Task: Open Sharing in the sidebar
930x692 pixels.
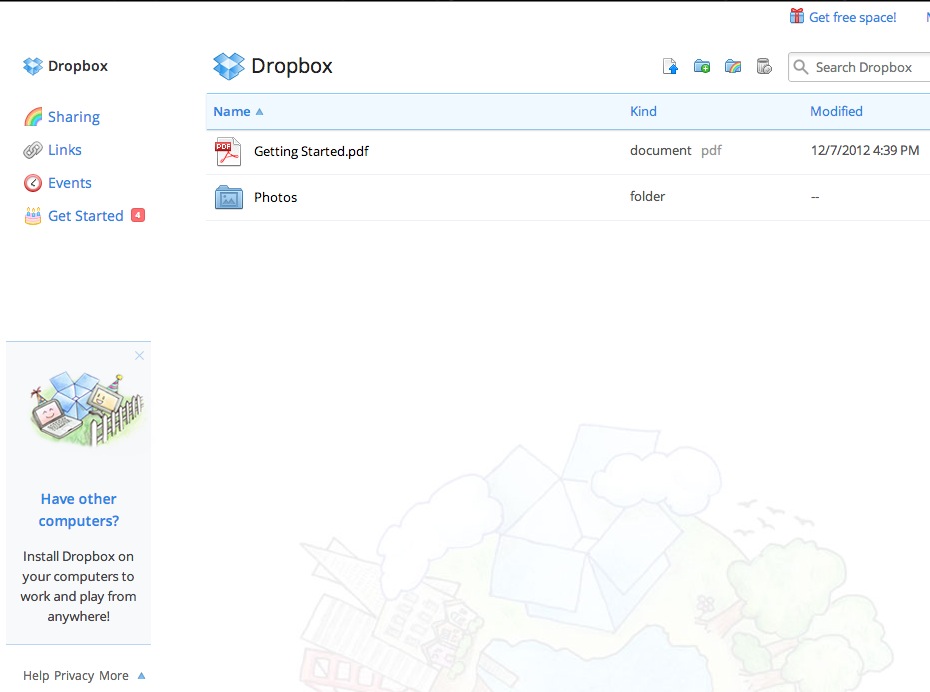Action: 73,117
